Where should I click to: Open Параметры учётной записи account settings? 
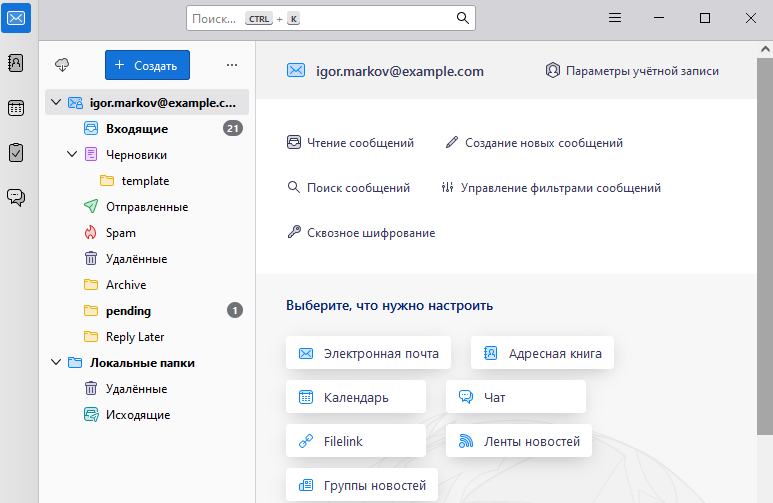(x=632, y=71)
